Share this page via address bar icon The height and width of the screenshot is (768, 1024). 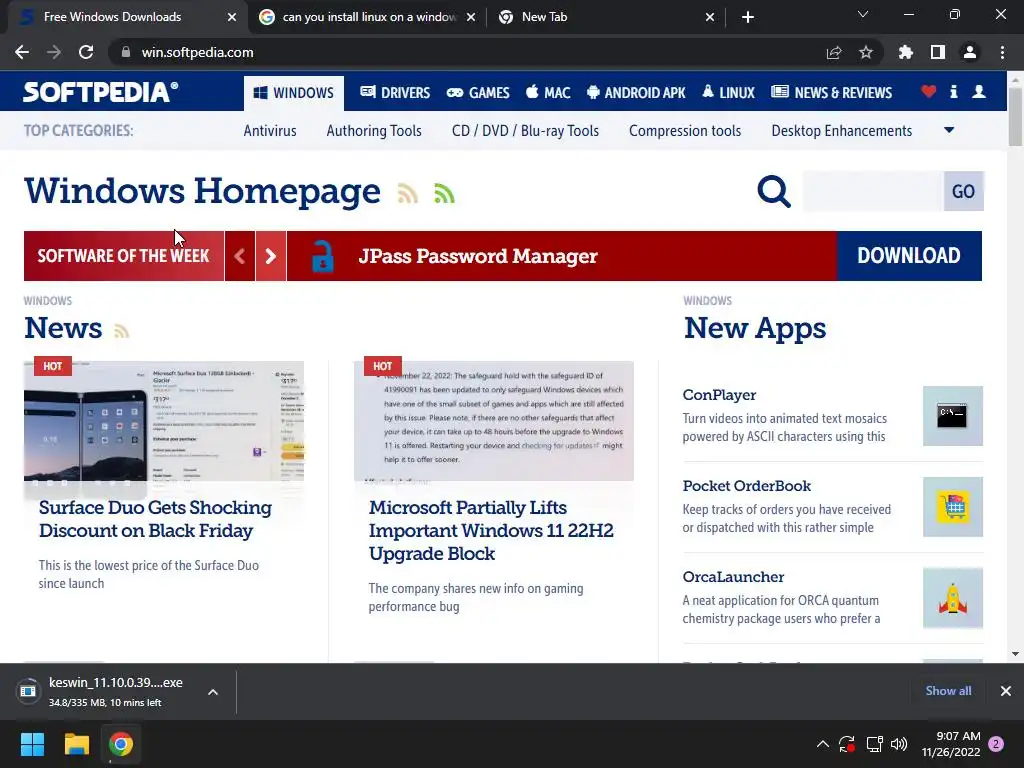click(834, 52)
